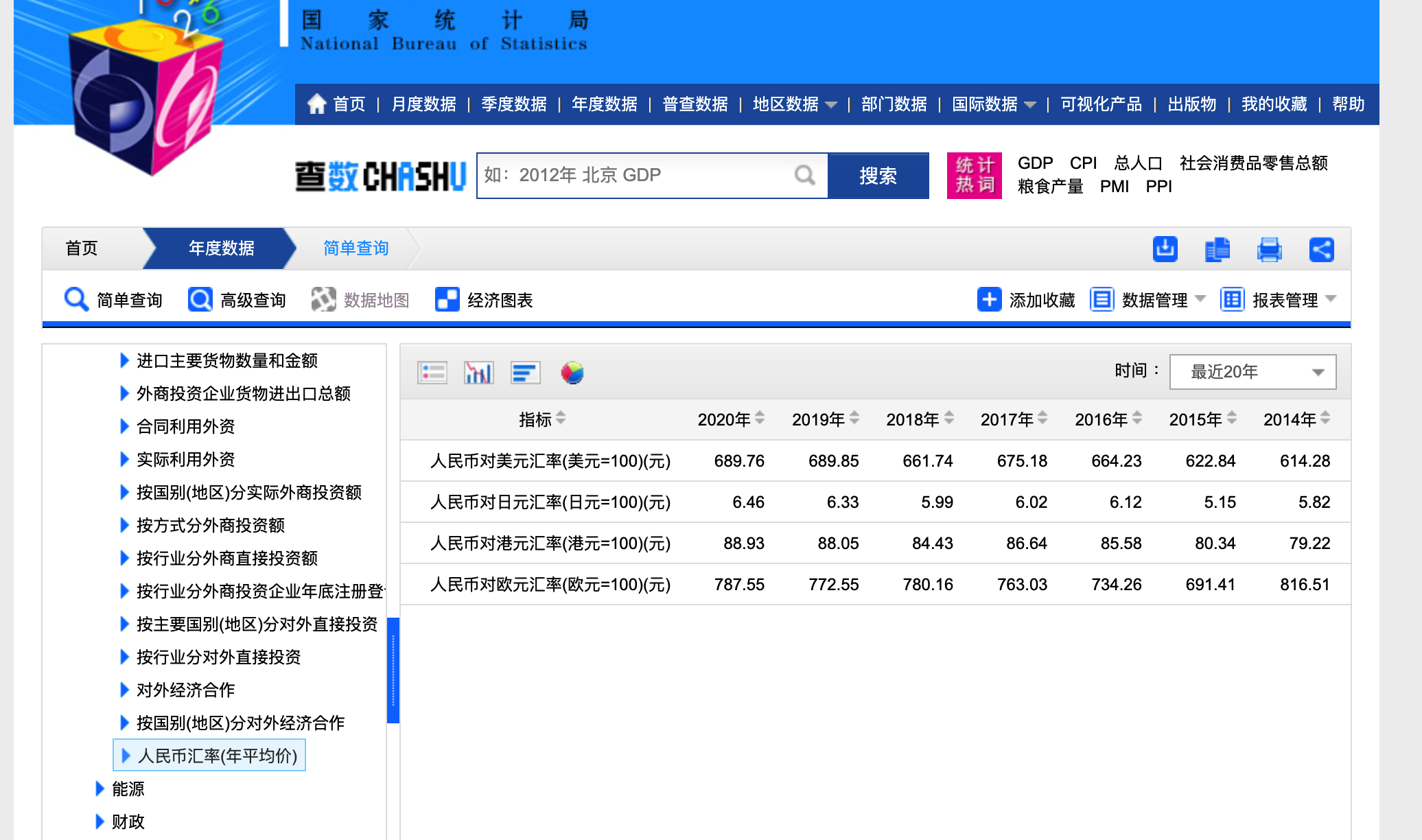
Task: Switch to pie chart view
Action: (572, 373)
